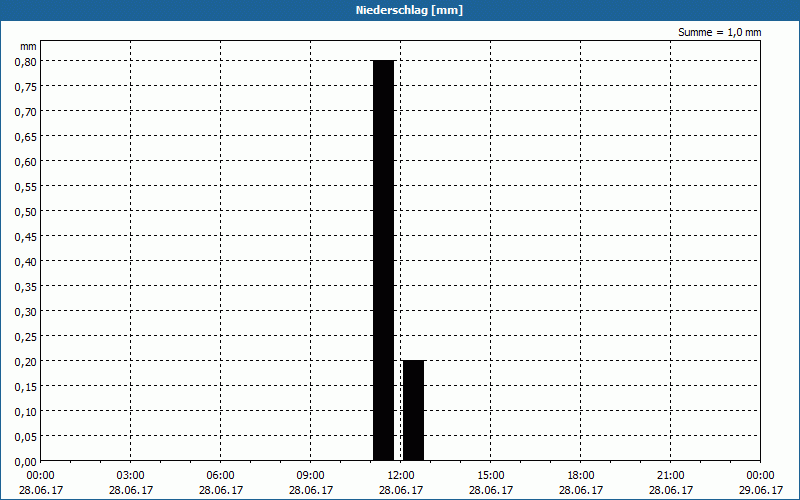Click the 0,50 y-axis label
The width and height of the screenshot is (800, 500).
(x=26, y=212)
